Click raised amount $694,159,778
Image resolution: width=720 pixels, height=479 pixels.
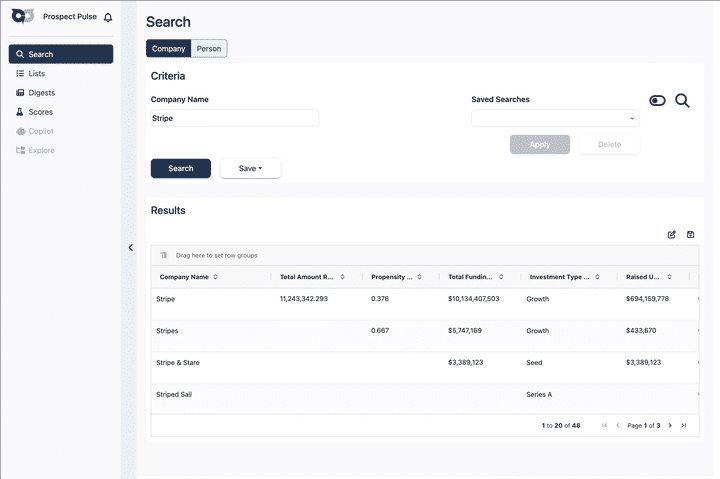coord(647,299)
